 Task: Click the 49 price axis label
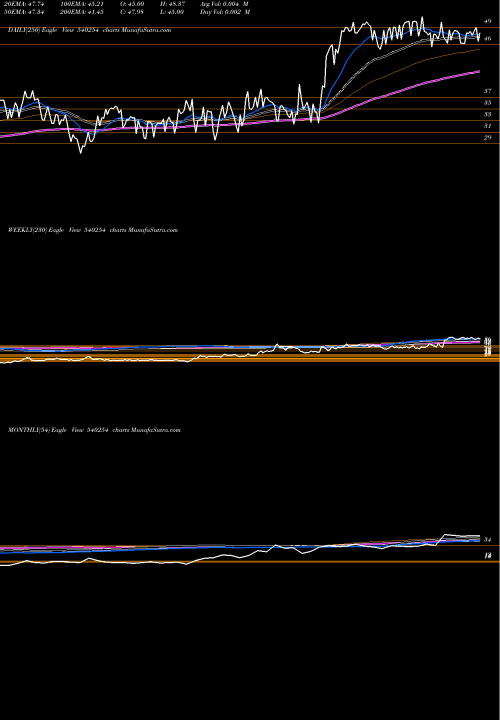[x=488, y=21]
